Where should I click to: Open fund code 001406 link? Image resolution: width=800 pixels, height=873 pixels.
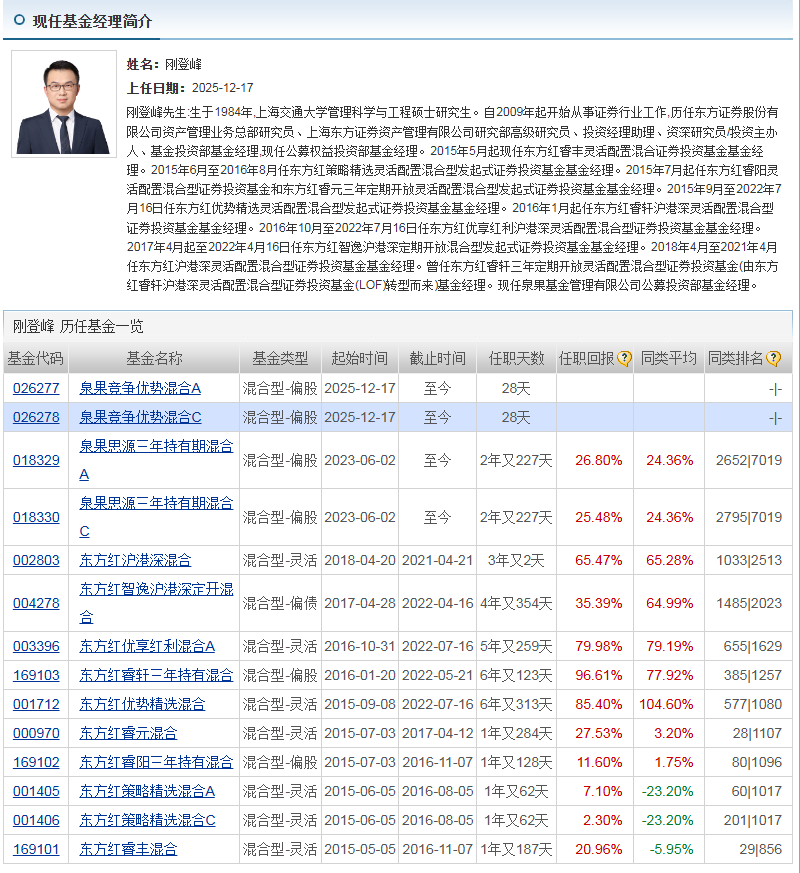(x=36, y=820)
